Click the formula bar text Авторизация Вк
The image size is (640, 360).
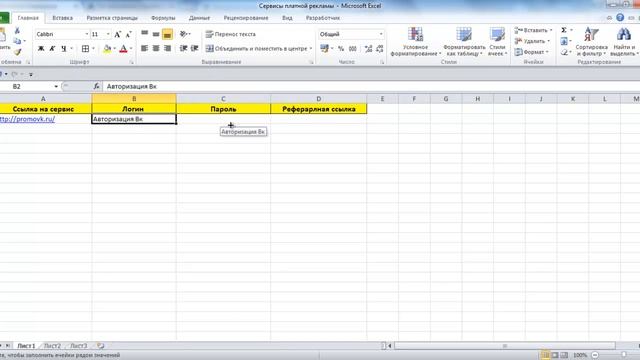click(x=131, y=87)
